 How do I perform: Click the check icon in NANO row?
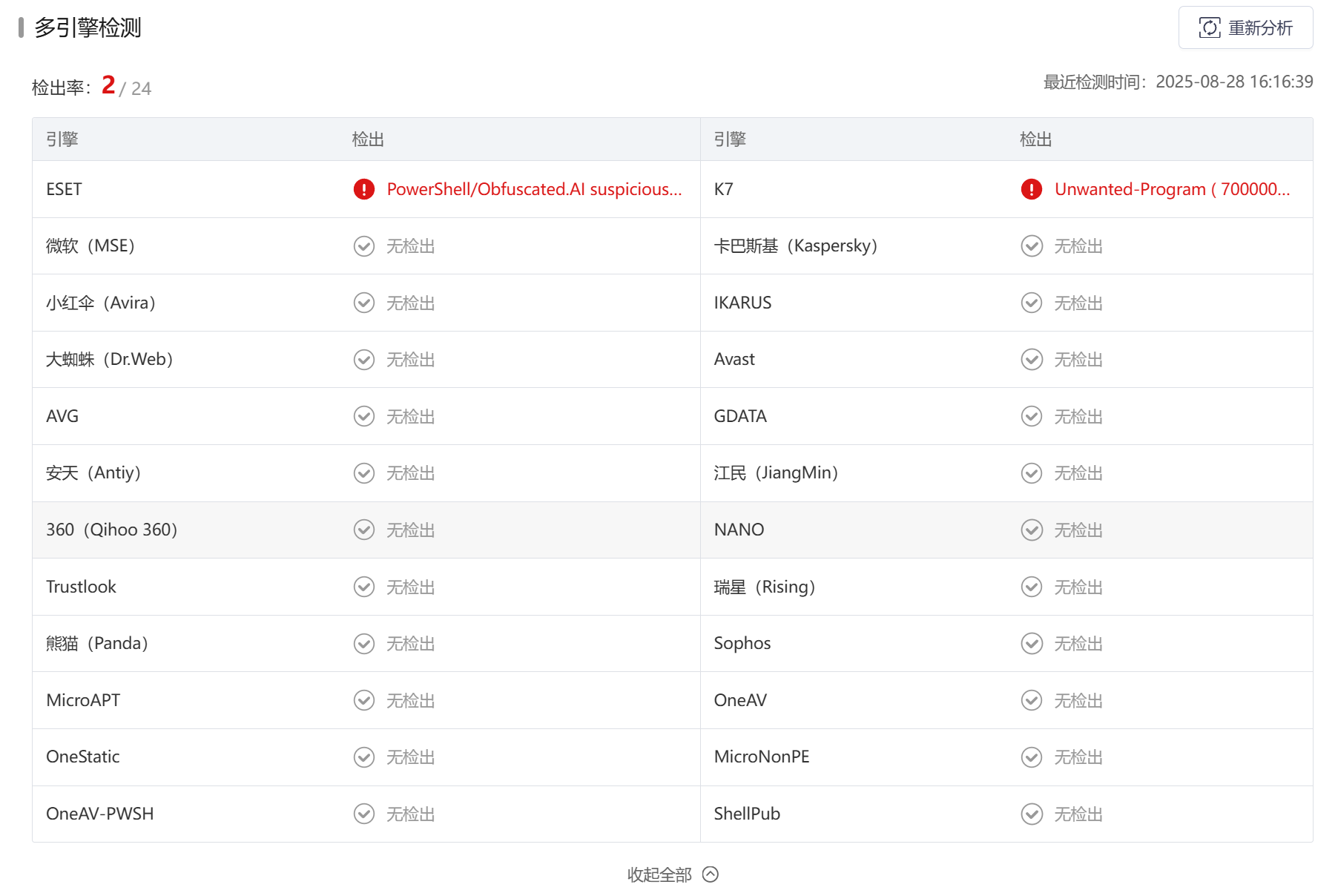1032,530
